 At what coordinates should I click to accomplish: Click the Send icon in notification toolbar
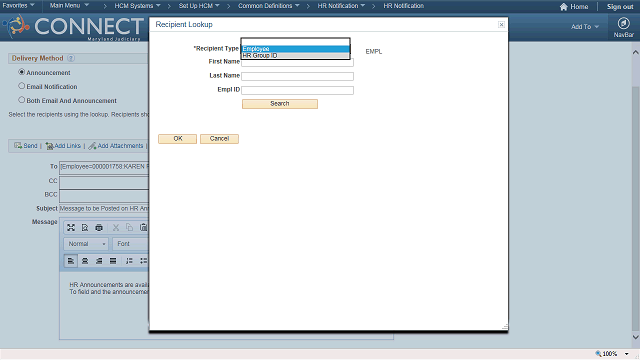(x=18, y=146)
